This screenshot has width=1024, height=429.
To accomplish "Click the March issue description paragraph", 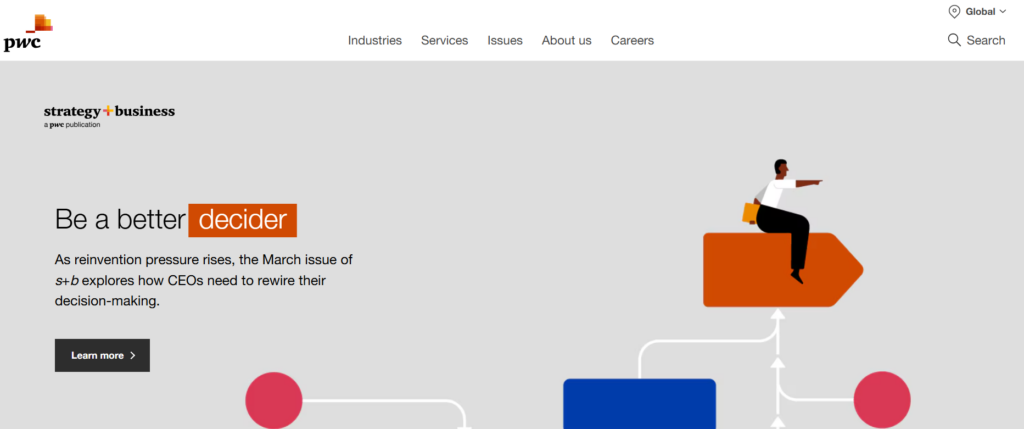I will 204,280.
